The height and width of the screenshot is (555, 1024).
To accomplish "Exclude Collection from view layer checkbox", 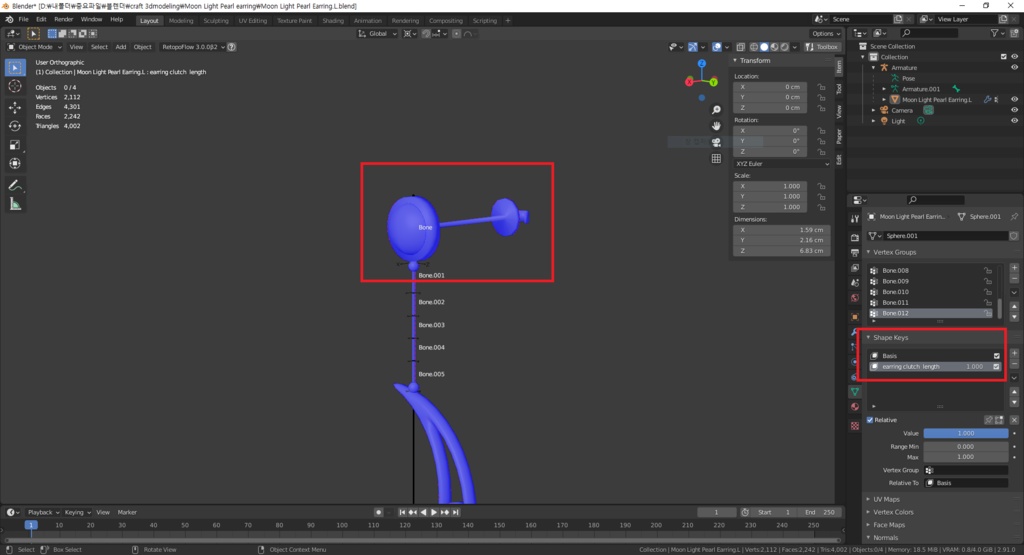I will tap(1004, 57).
